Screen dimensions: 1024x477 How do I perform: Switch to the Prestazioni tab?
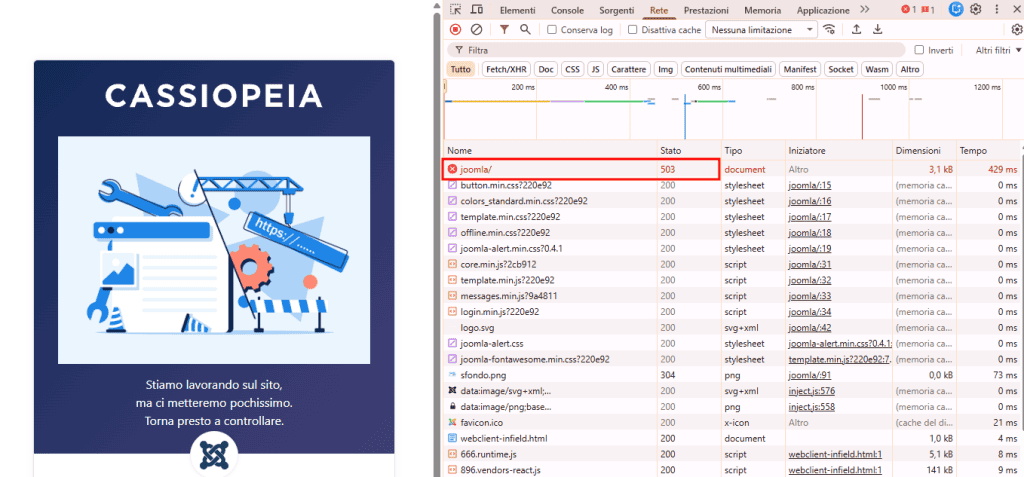pyautogui.click(x=706, y=10)
